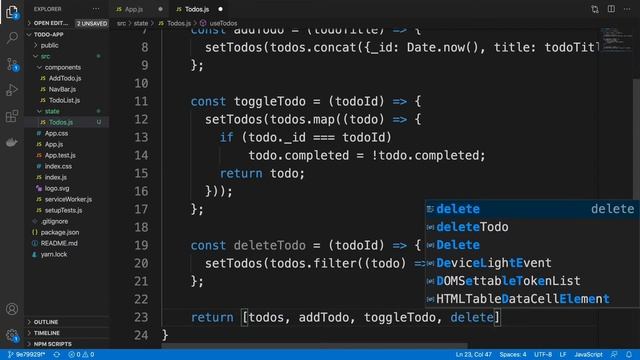The width and height of the screenshot is (640, 360).
Task: Open index.css file
Action: point(58,167)
